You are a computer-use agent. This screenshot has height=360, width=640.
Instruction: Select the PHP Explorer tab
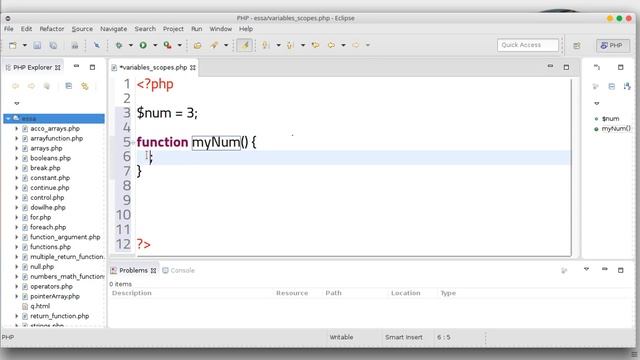33,67
